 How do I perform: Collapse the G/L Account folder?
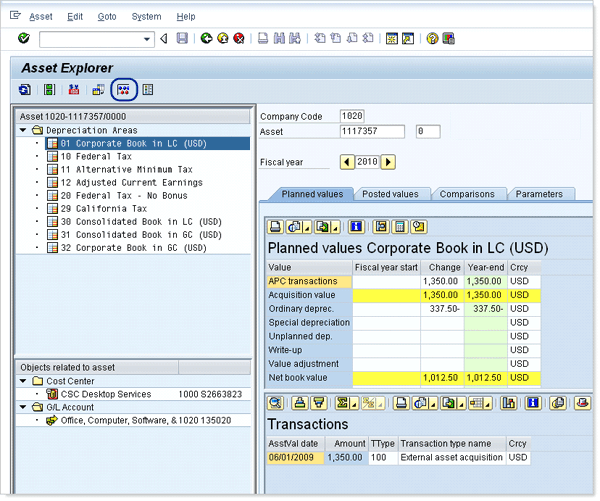click(x=23, y=407)
